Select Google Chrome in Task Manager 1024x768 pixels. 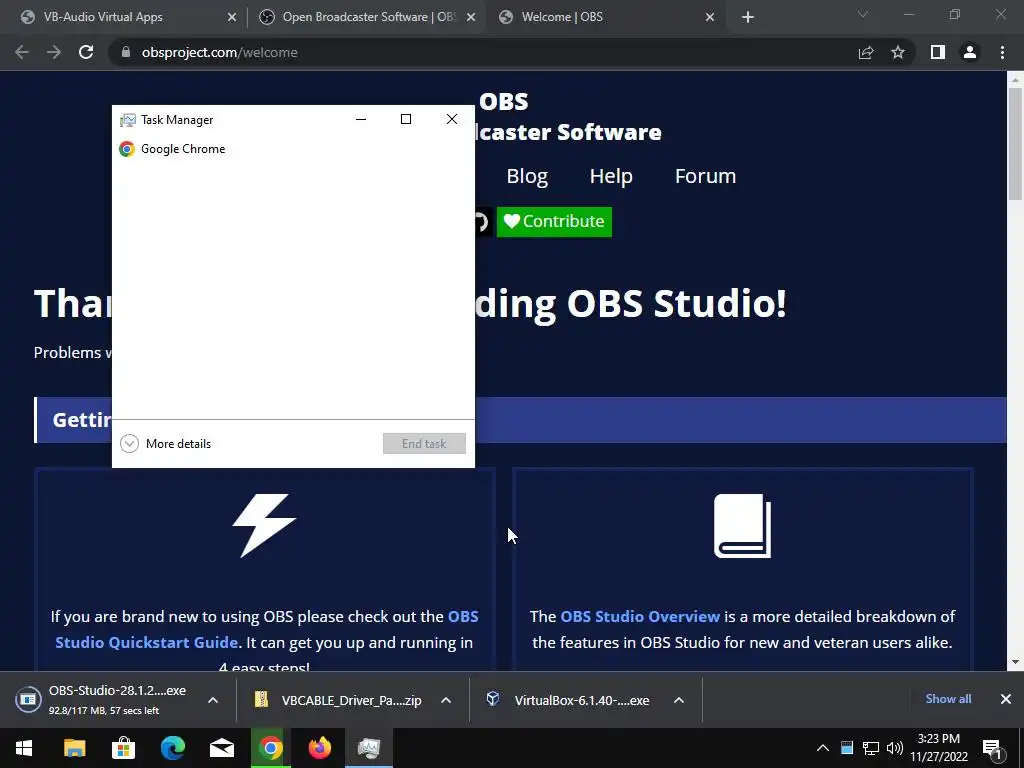click(x=293, y=149)
